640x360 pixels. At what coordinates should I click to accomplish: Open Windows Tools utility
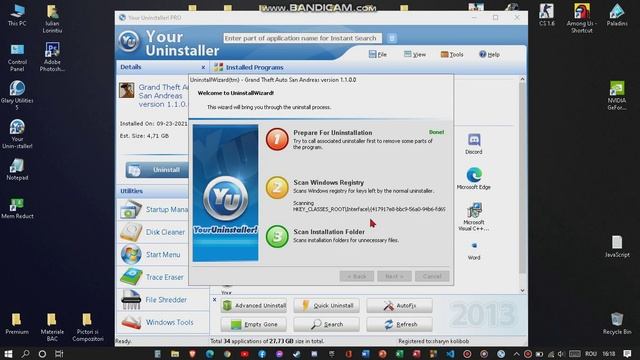click(x=157, y=322)
